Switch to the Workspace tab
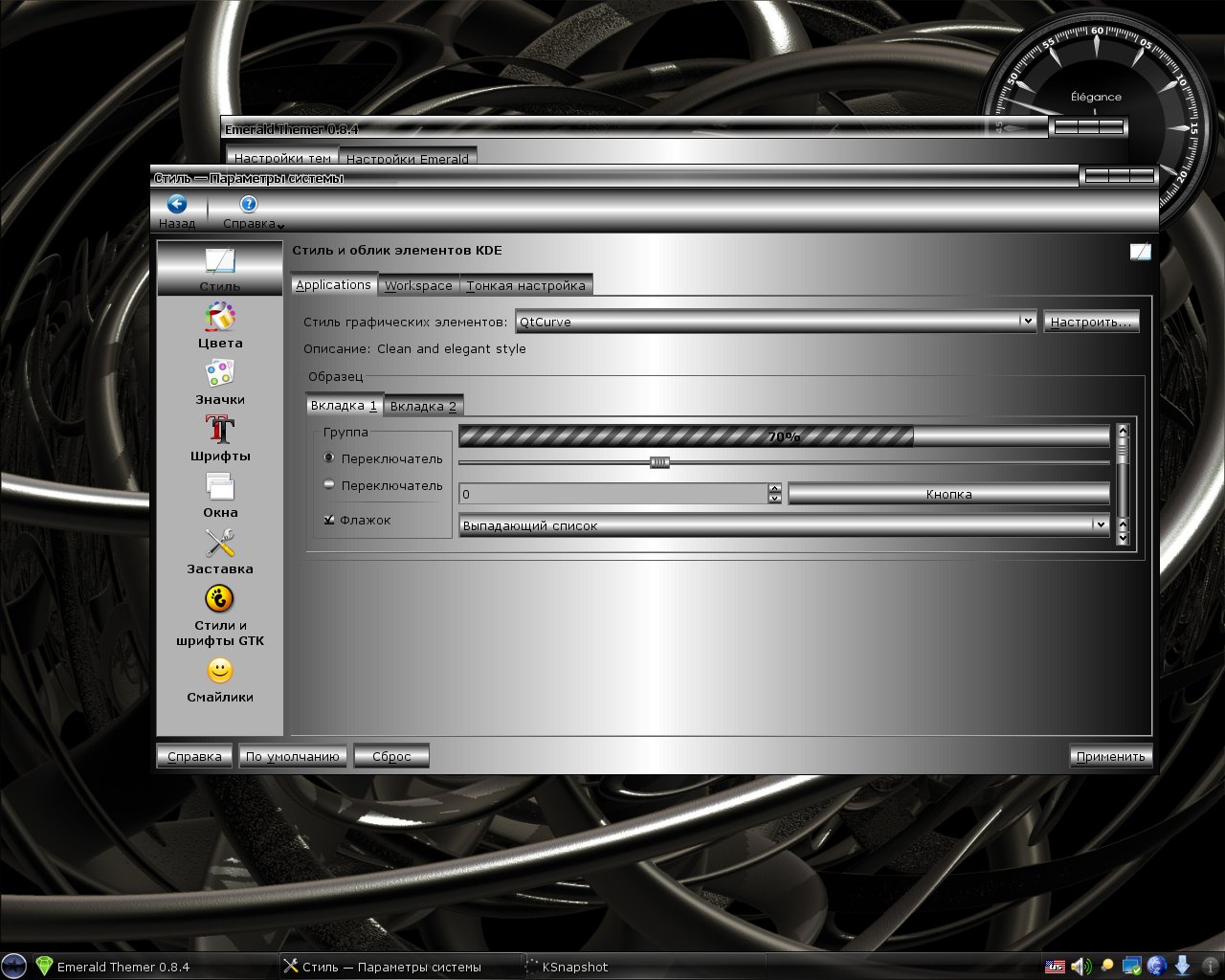The image size is (1225, 980). pos(418,285)
